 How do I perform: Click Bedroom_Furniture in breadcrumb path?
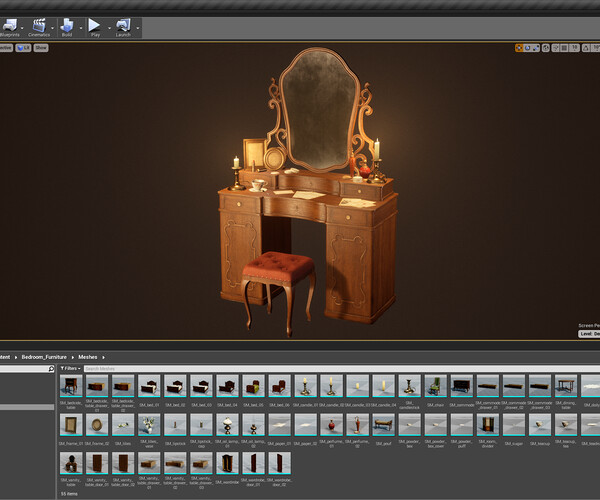coord(44,357)
